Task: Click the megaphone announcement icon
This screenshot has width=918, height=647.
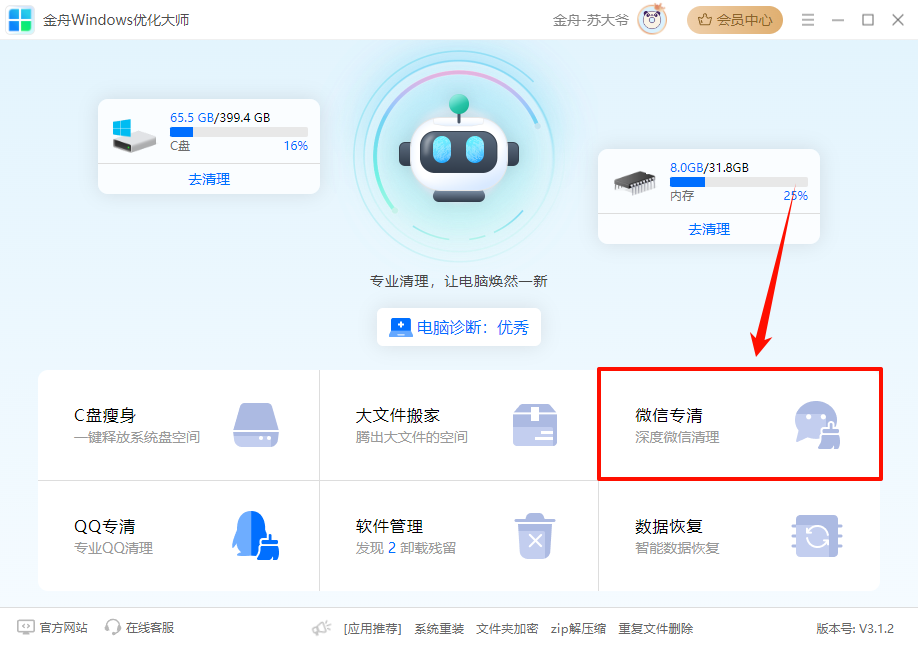Action: 321,628
